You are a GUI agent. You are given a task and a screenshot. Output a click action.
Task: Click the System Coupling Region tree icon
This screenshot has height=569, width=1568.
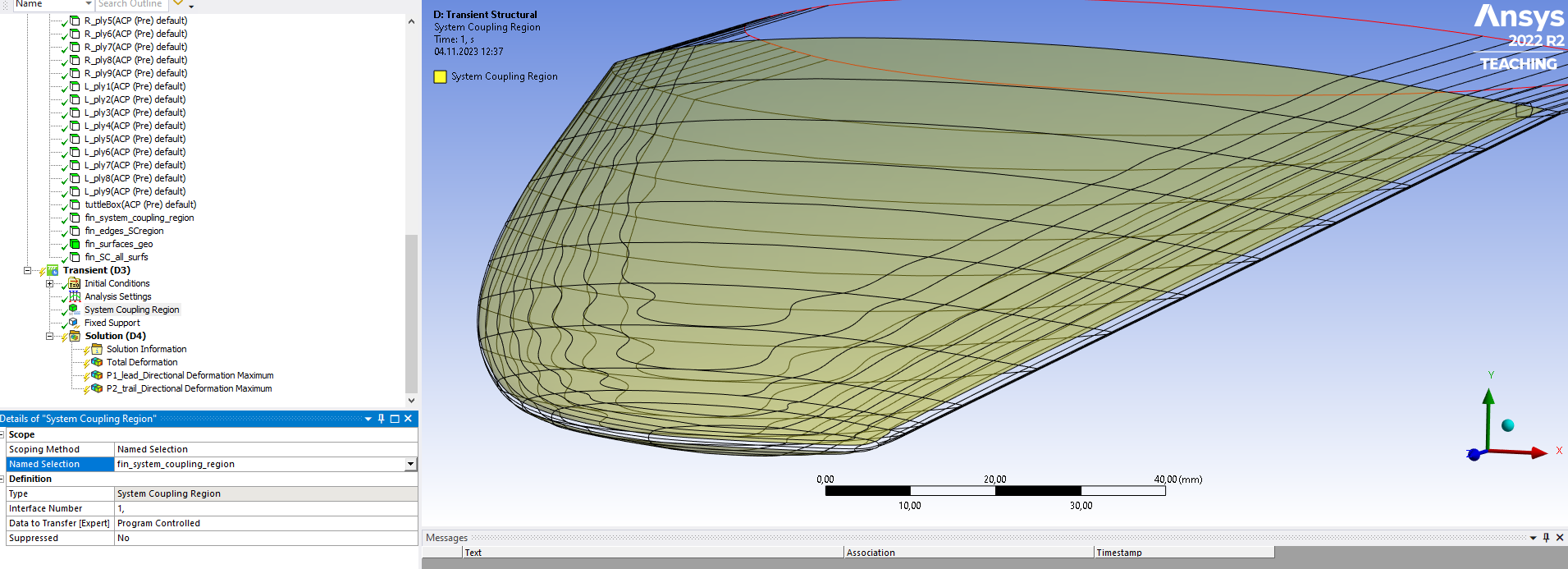75,310
